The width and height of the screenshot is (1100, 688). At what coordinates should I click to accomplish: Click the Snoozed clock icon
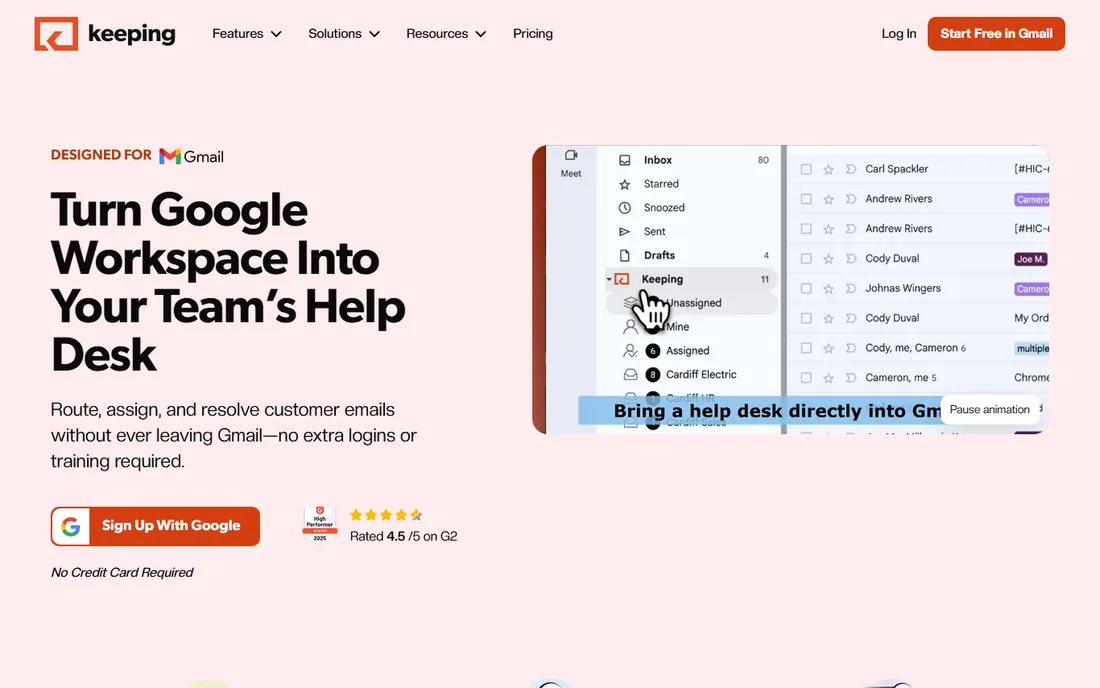point(624,208)
